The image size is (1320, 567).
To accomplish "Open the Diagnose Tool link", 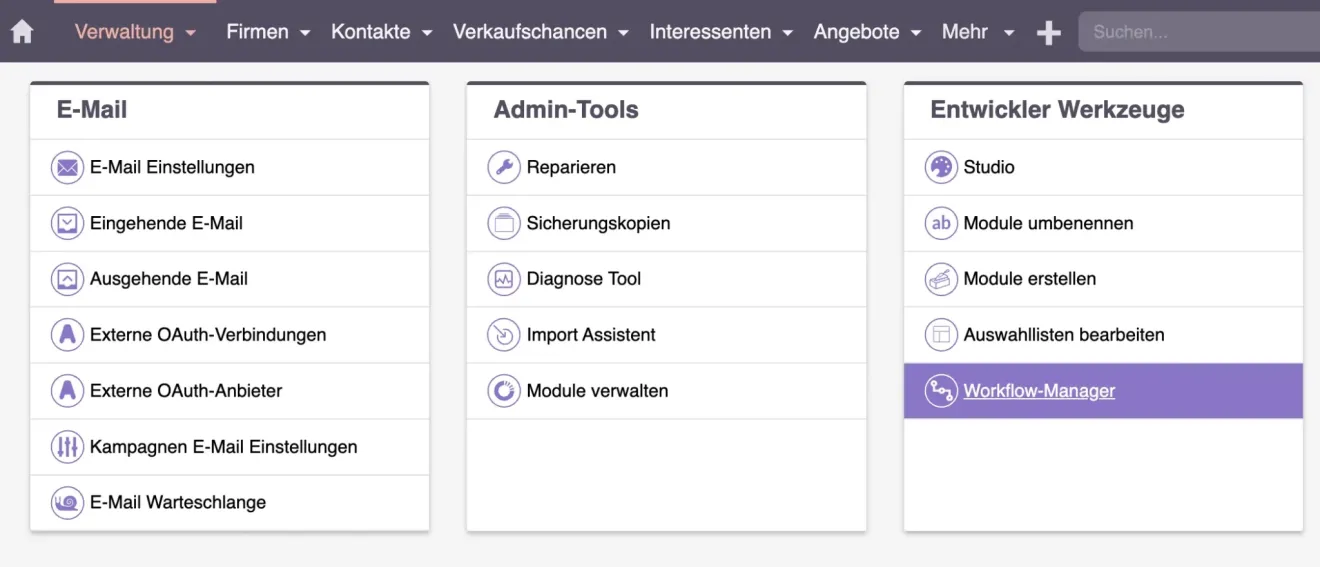I will click(584, 279).
